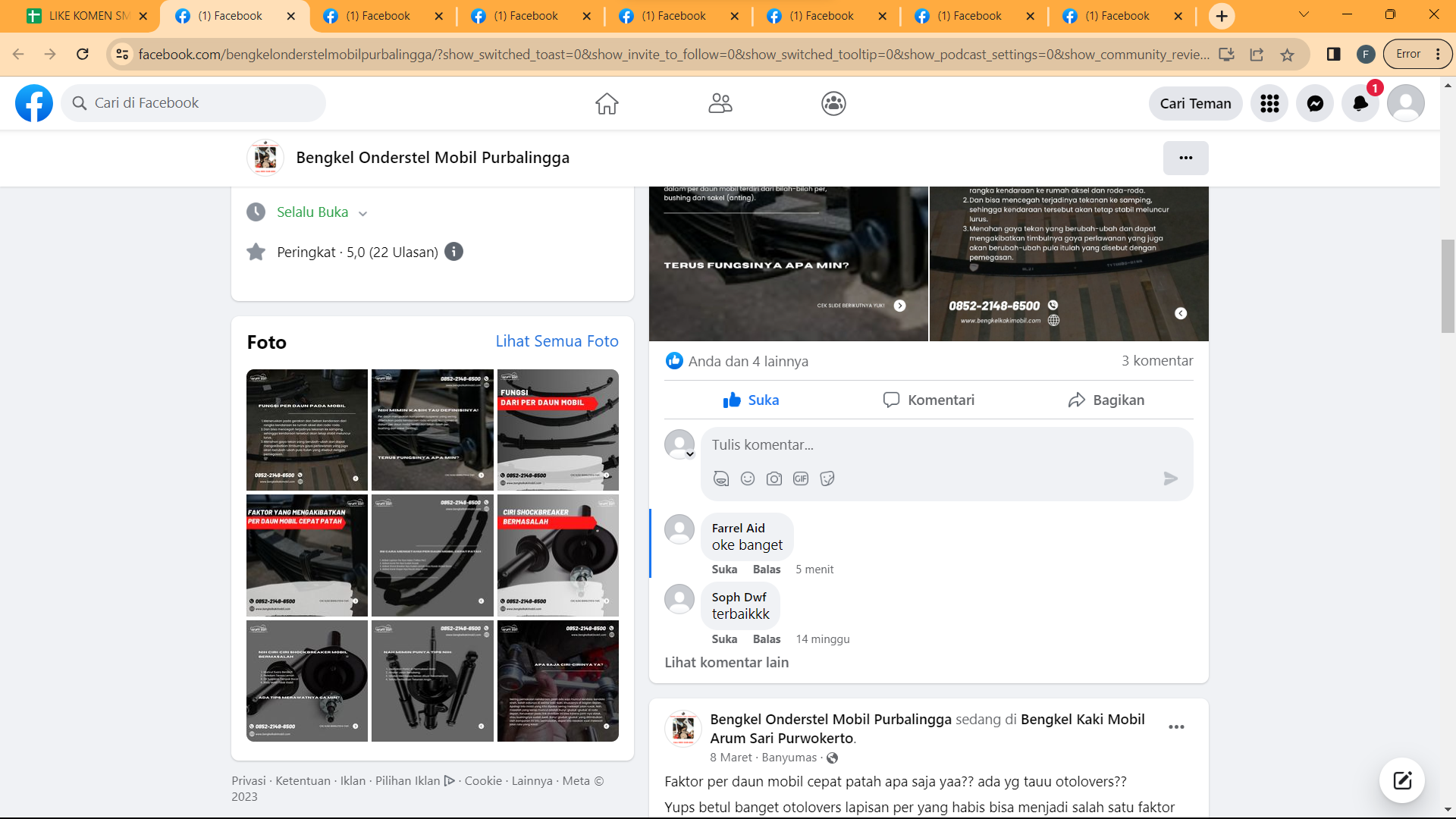Image resolution: width=1456 pixels, height=819 pixels.
Task: Open Ciri Shockbreaker Bermasalah photo thumbnail
Action: click(x=557, y=555)
